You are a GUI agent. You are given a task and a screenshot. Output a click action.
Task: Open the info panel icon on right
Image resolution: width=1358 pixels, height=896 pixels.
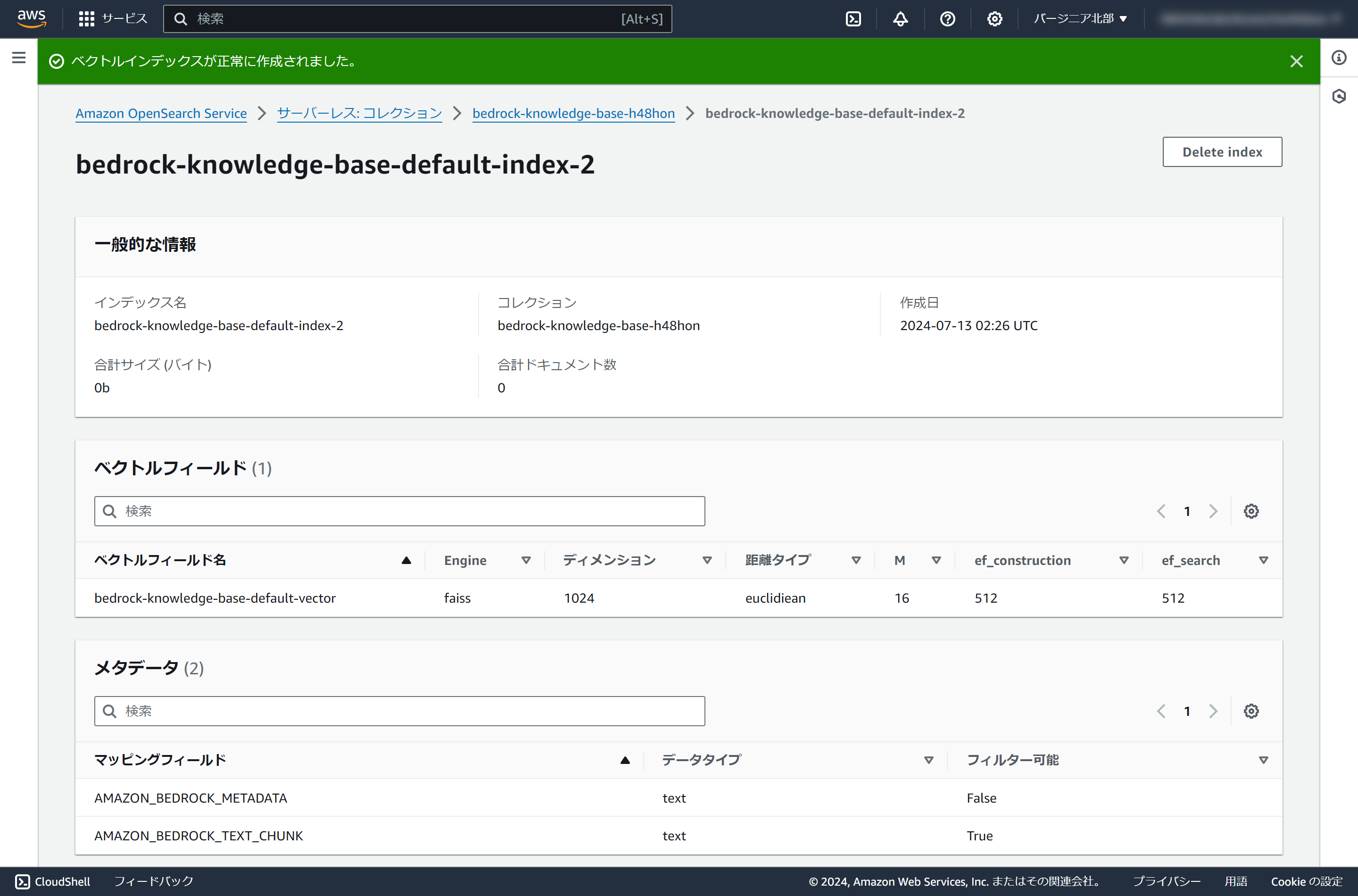click(1339, 58)
